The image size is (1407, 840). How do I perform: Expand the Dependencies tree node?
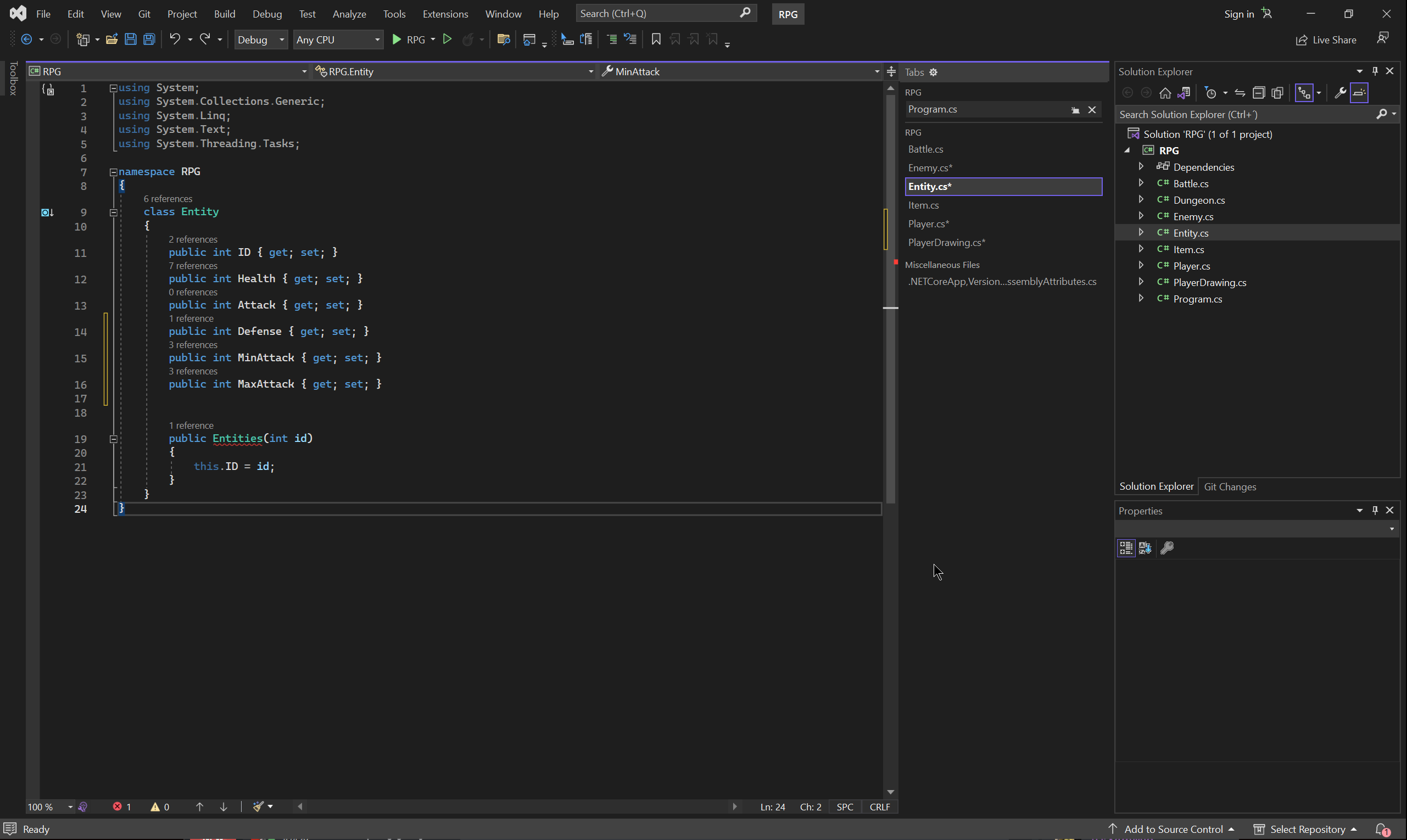pos(1141,166)
